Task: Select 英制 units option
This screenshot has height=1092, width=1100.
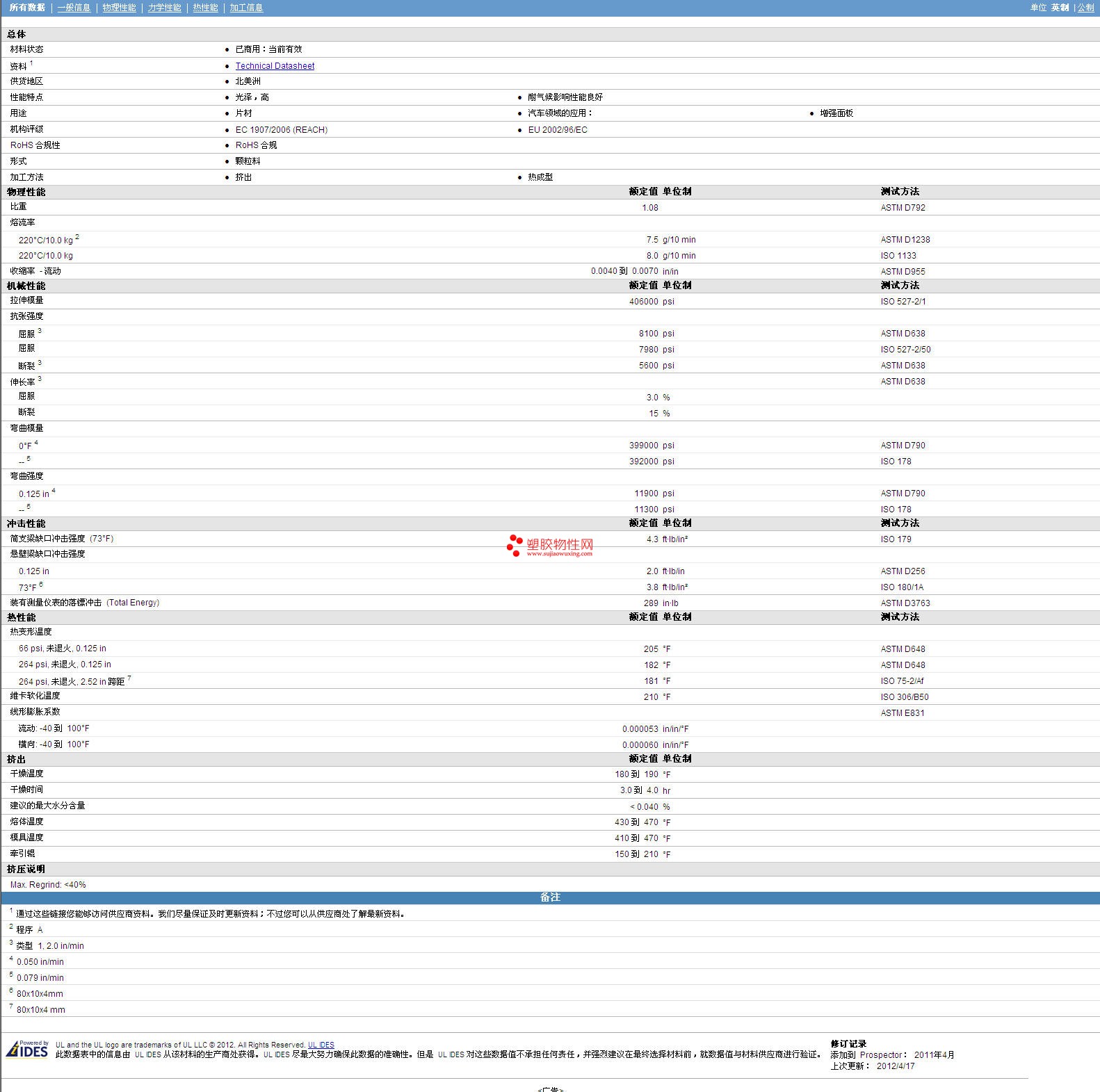Action: click(x=1060, y=8)
